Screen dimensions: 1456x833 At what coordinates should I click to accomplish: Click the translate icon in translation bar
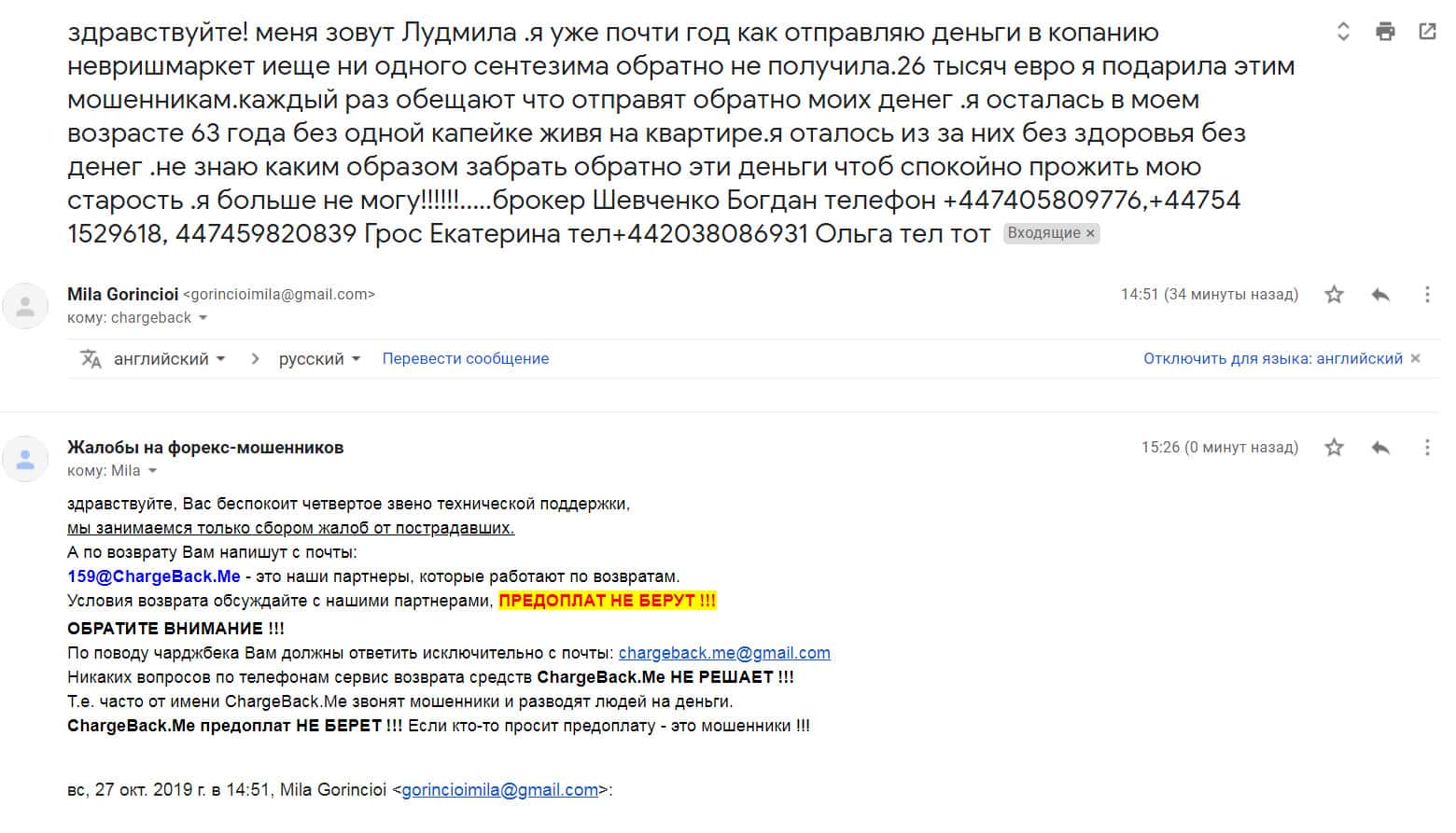[91, 359]
